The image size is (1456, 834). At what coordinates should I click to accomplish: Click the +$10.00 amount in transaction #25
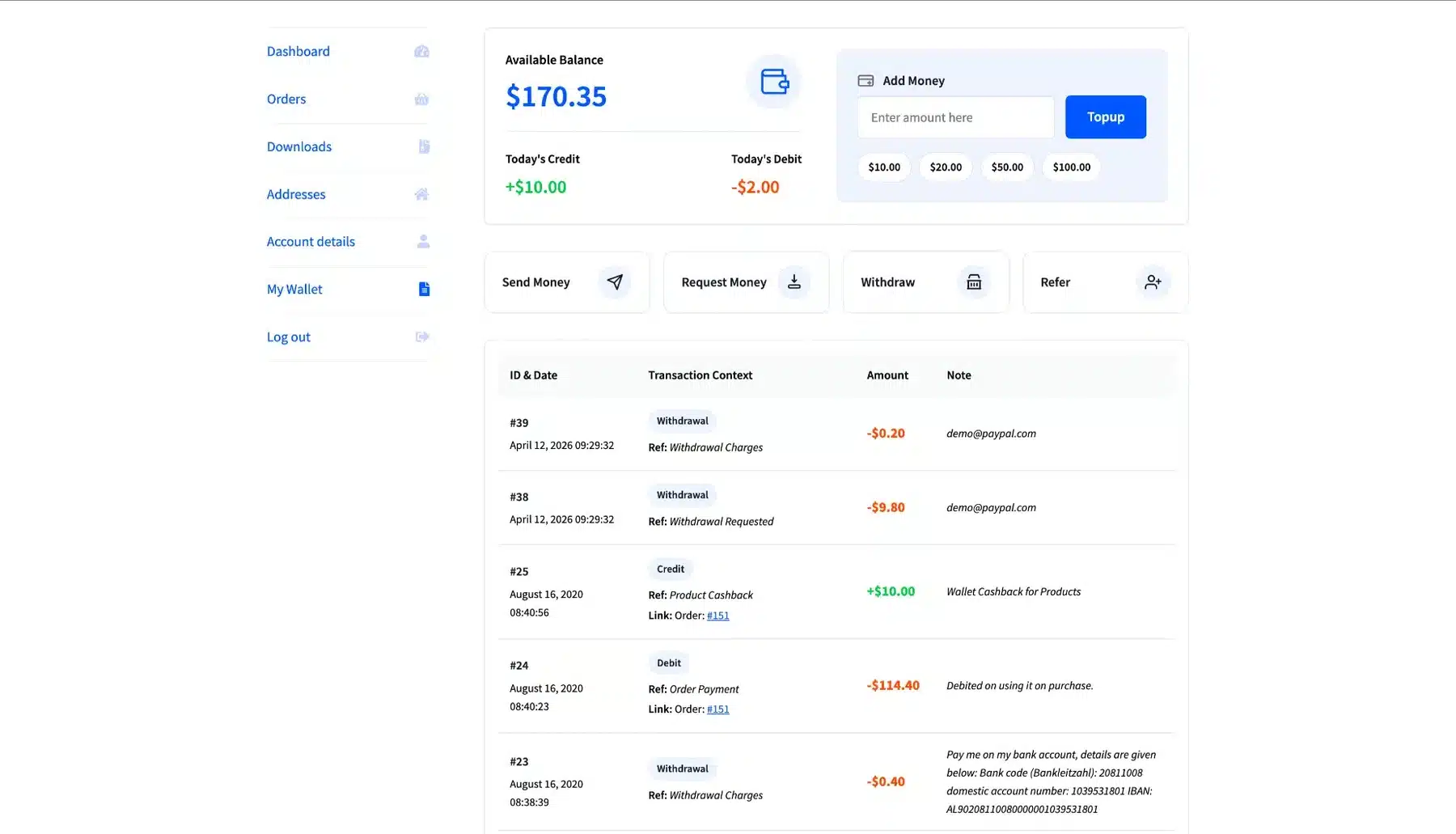(x=891, y=591)
